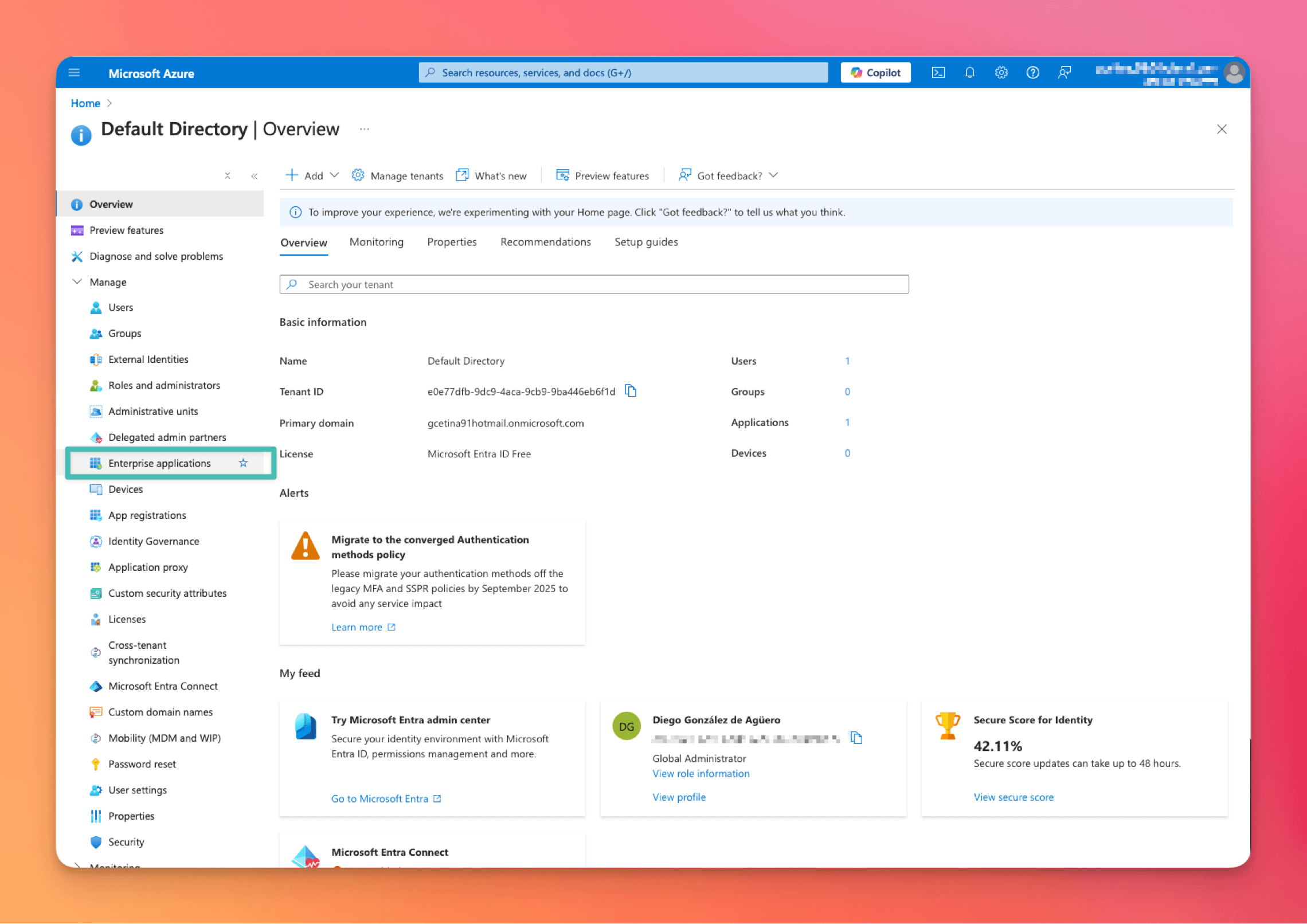The image size is (1307, 924).
Task: Open Roles and administrators
Action: [164, 385]
